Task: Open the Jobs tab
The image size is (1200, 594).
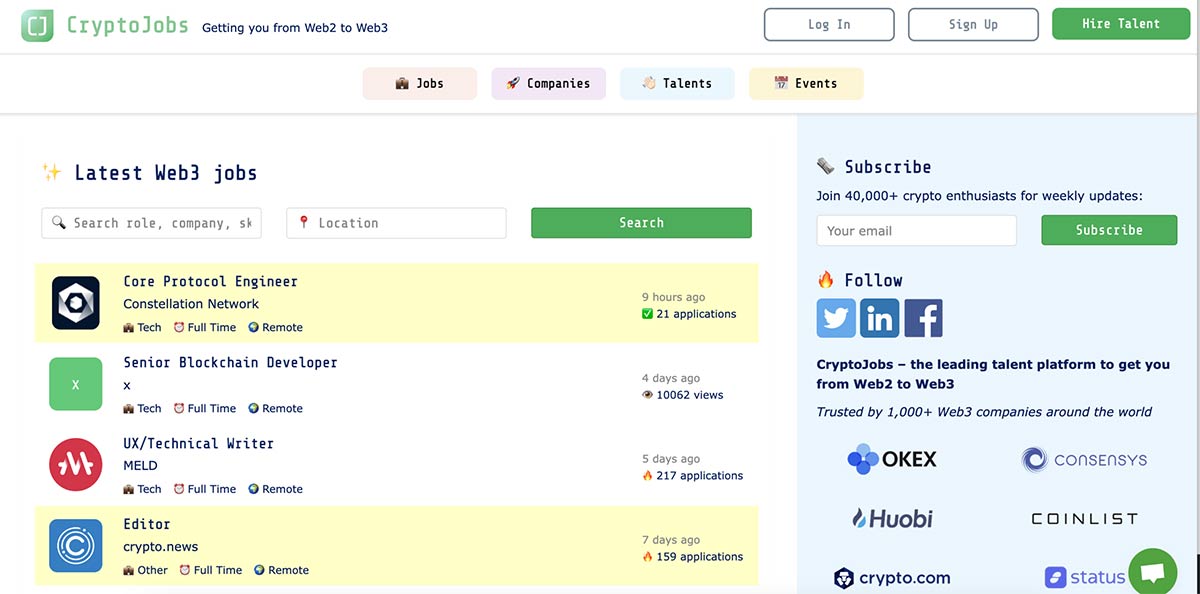Action: [x=420, y=84]
